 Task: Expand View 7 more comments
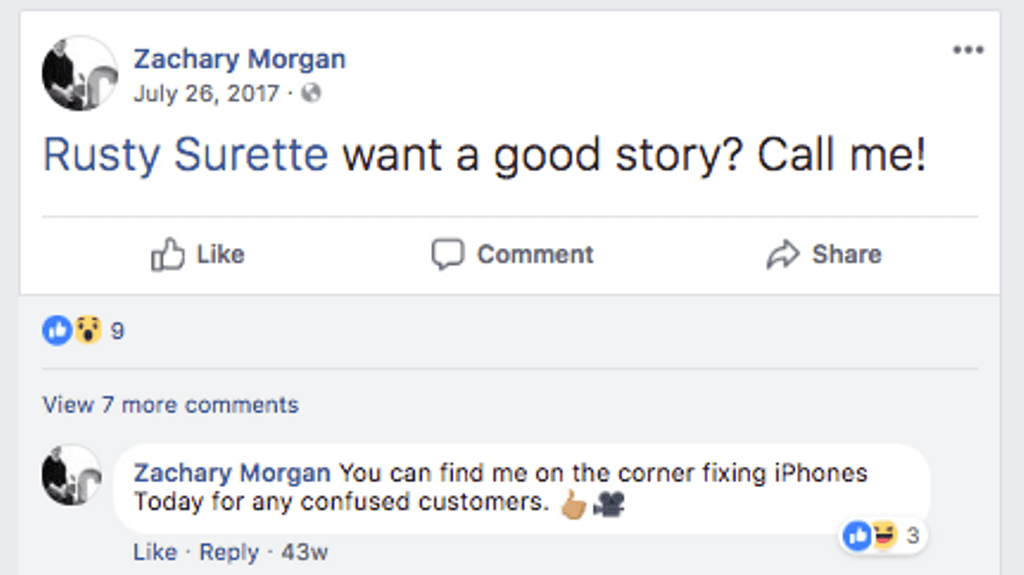(170, 405)
